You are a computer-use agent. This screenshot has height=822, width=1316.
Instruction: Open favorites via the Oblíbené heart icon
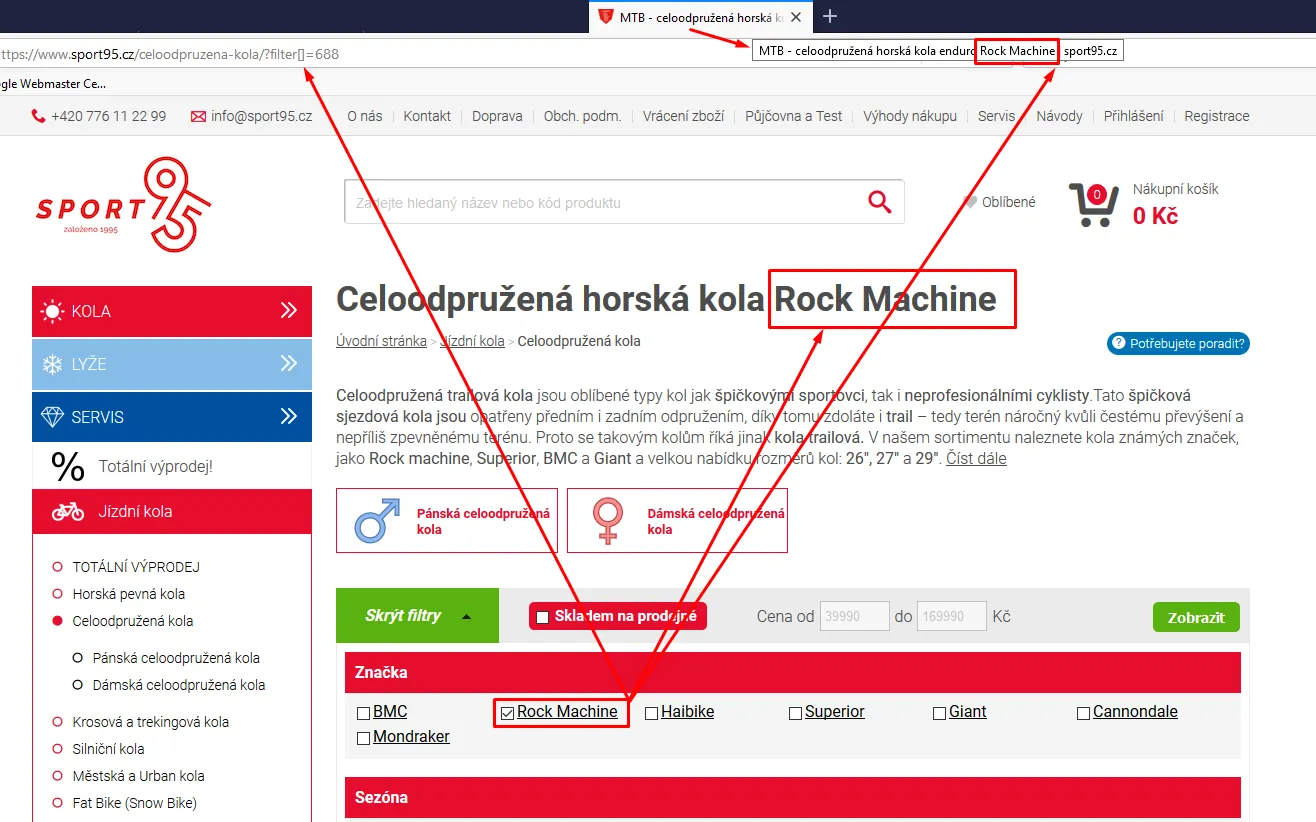coord(968,200)
